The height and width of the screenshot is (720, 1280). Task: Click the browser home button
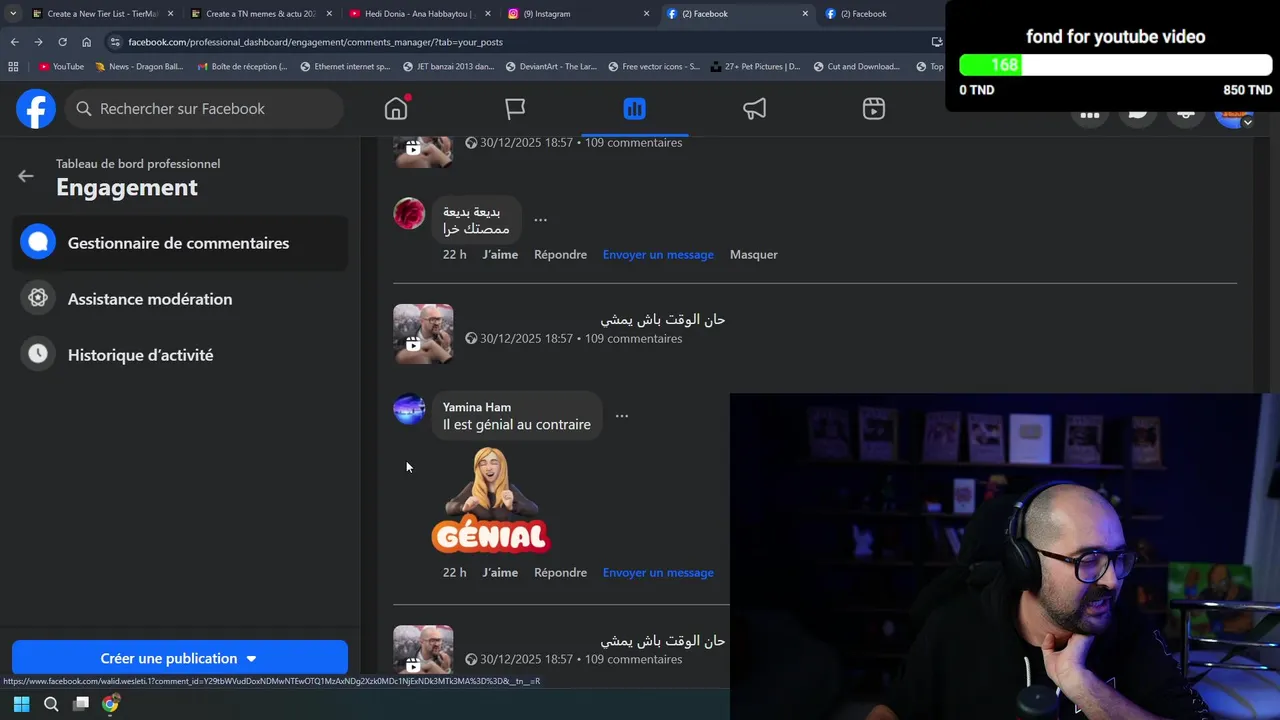(x=87, y=42)
